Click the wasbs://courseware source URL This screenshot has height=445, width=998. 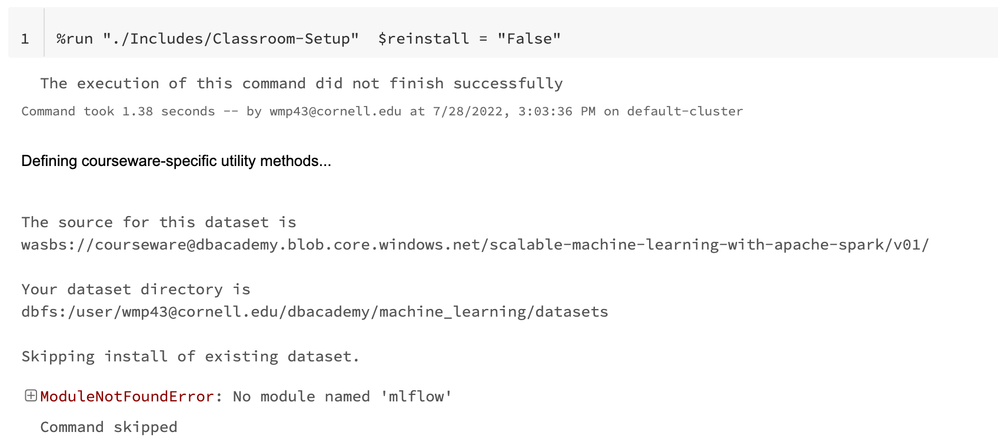click(x=475, y=244)
